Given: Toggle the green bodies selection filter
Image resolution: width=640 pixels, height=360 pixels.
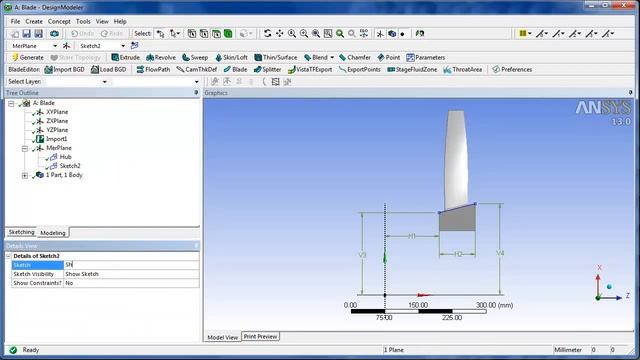Looking at the screenshot, I should click(x=228, y=33).
